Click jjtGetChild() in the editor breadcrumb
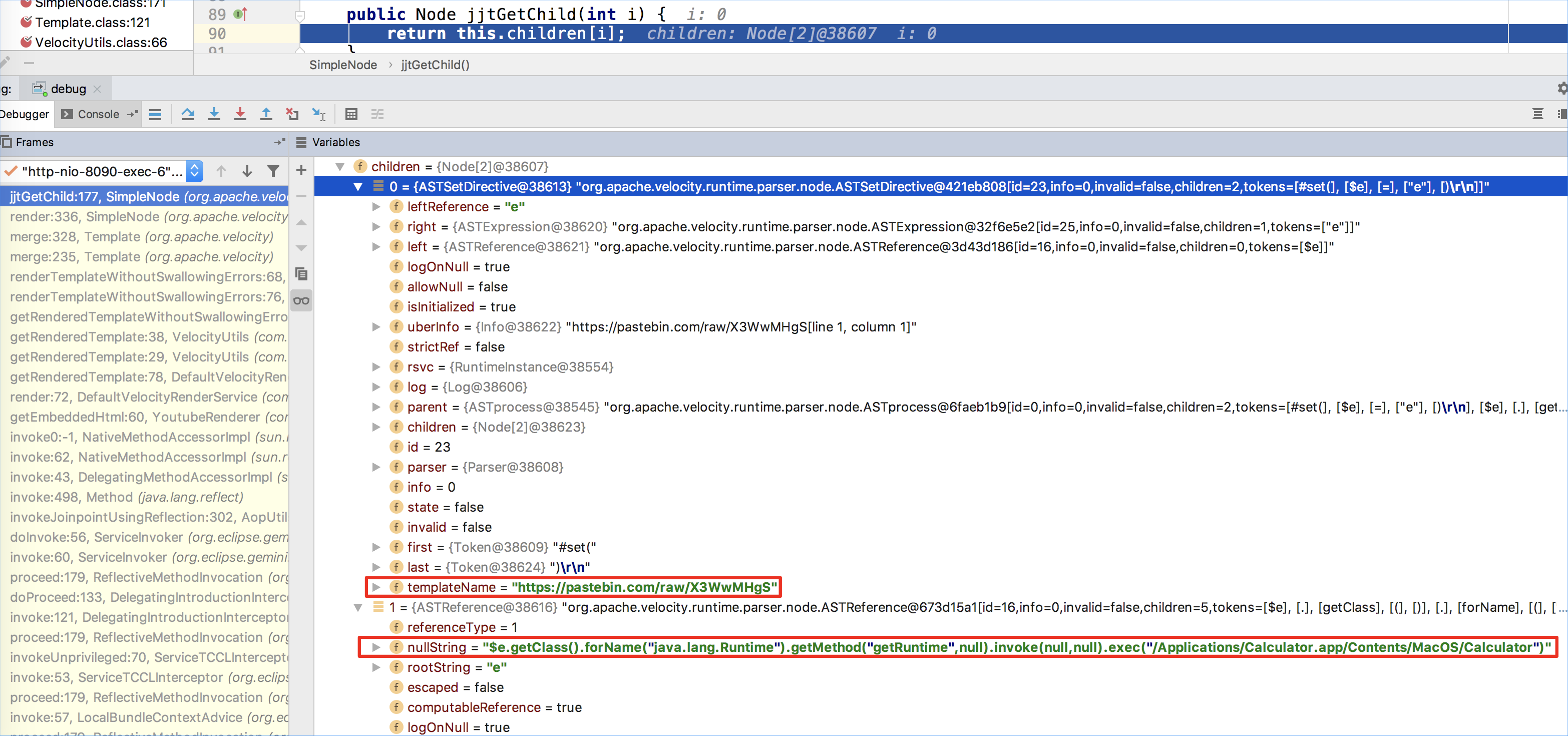 tap(435, 65)
